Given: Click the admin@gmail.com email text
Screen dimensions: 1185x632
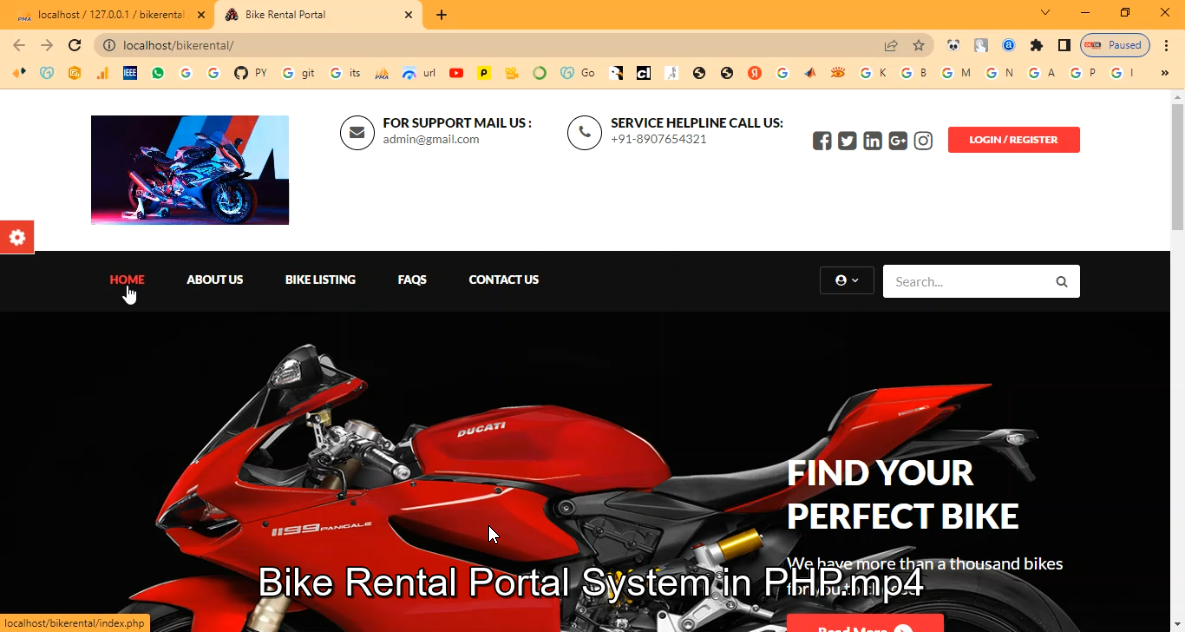Looking at the screenshot, I should (x=431, y=139).
